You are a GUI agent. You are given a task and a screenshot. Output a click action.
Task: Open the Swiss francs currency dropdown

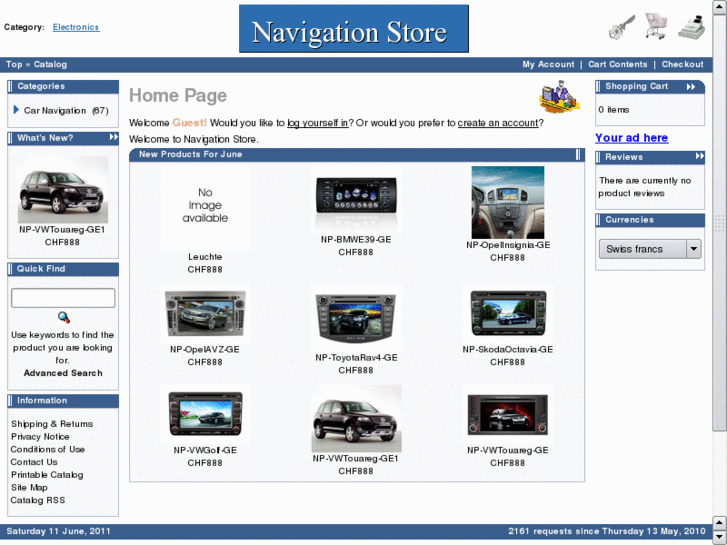650,249
